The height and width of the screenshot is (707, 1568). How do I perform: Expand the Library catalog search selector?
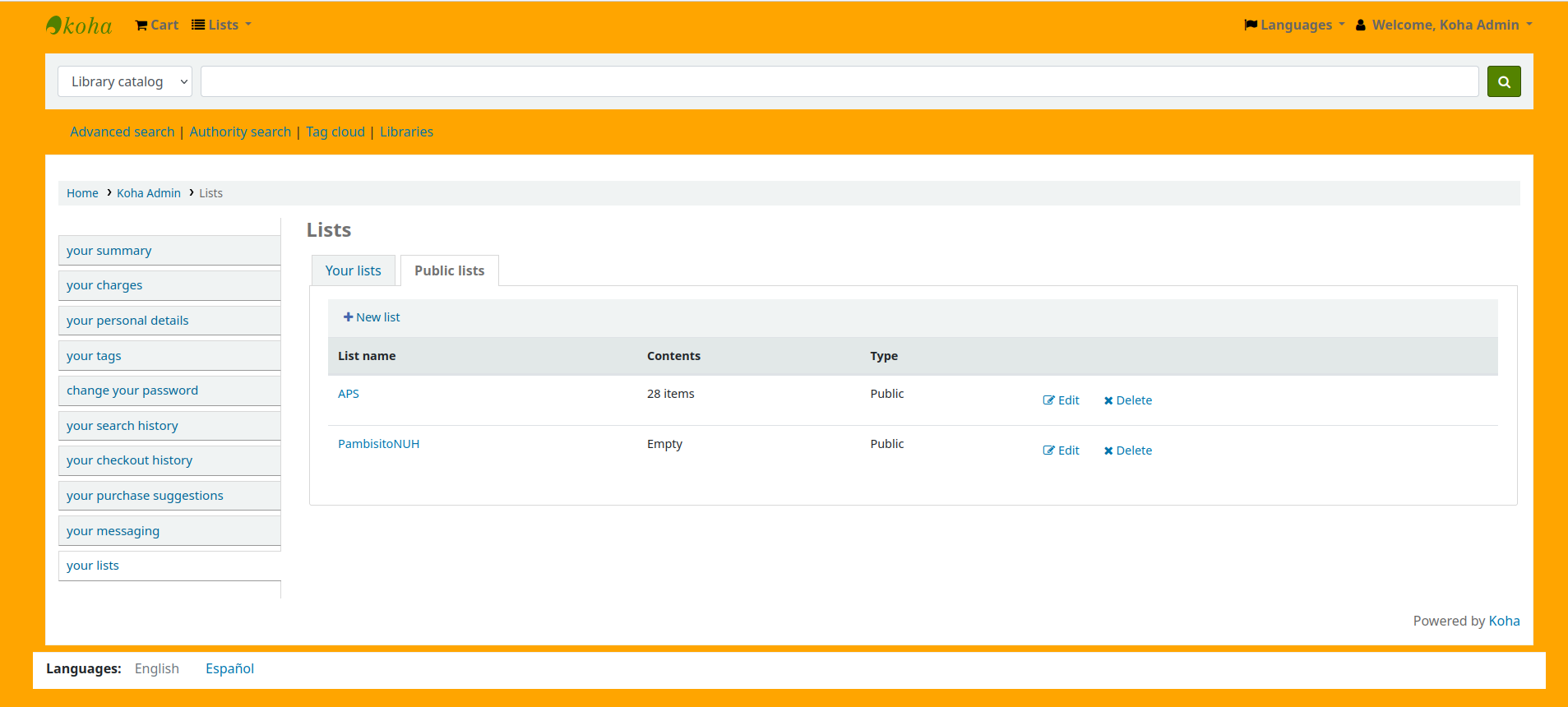click(125, 81)
